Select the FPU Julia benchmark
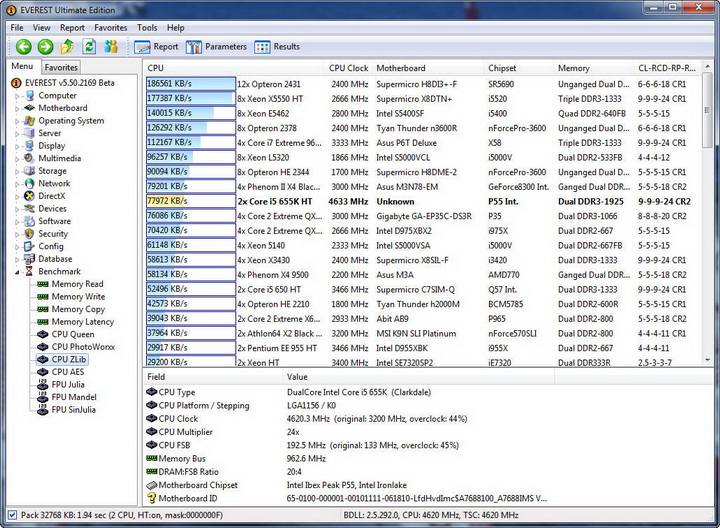 coord(68,385)
